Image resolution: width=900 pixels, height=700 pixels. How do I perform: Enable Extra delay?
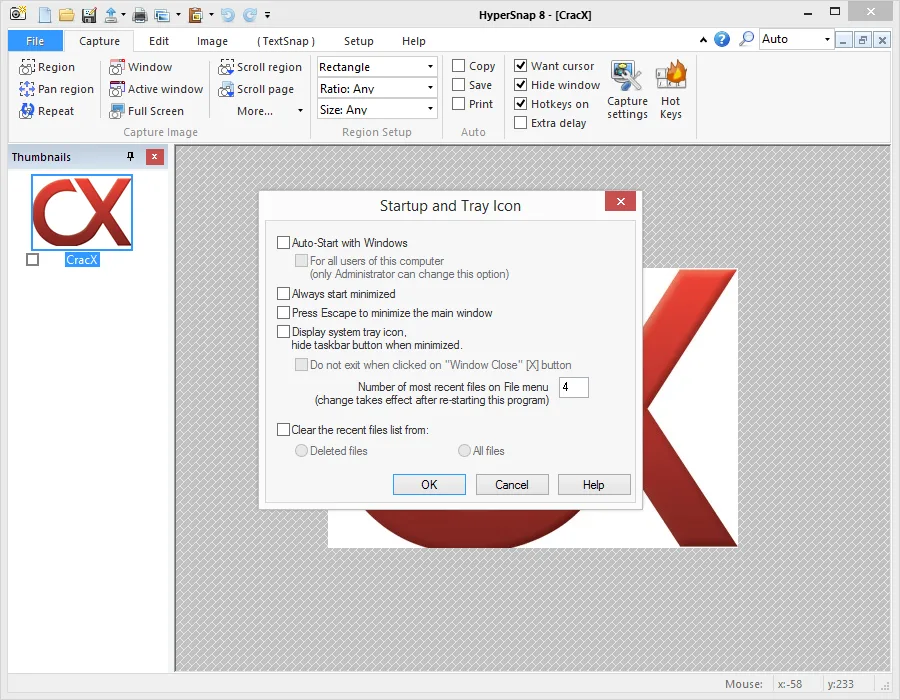pos(520,123)
